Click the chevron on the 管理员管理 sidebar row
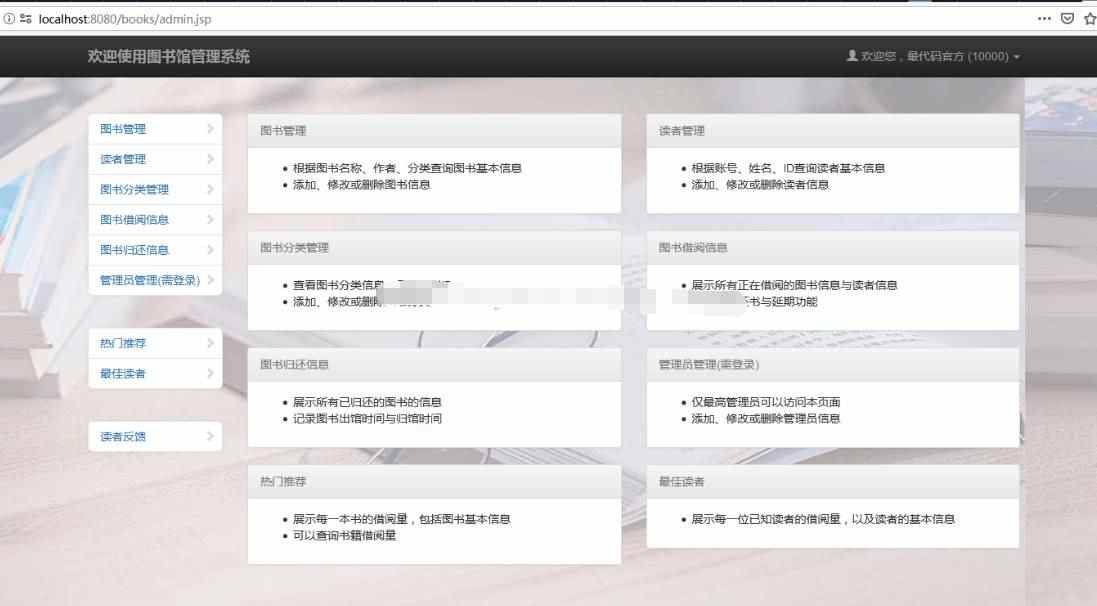This screenshot has height=606, width=1097. pyautogui.click(x=211, y=280)
